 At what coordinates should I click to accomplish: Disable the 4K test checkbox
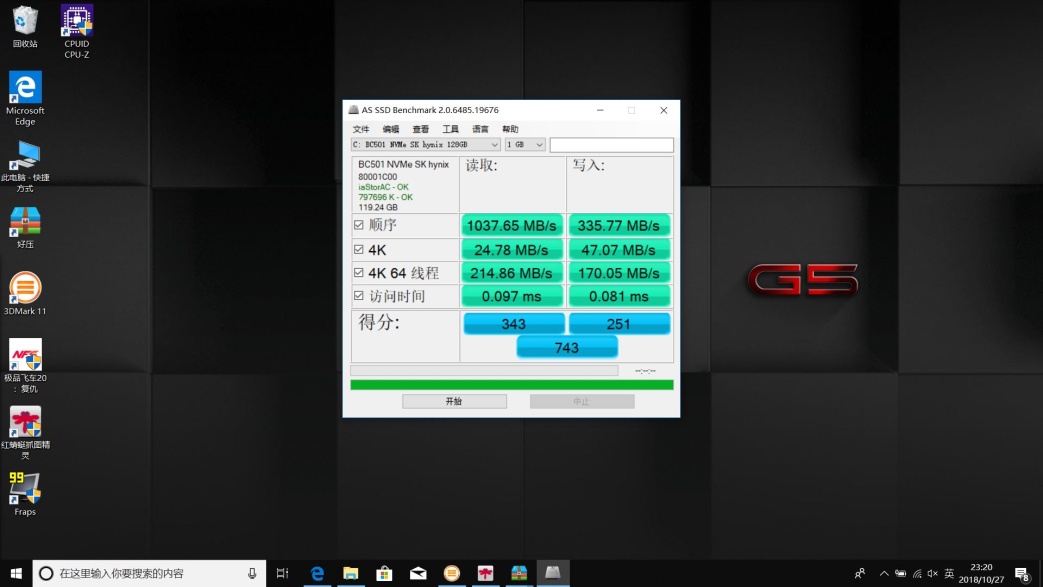point(359,249)
